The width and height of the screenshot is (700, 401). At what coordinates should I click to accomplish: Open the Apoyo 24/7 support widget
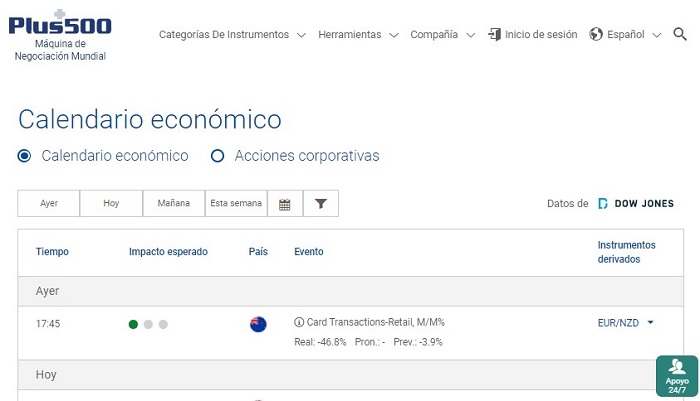(x=677, y=376)
